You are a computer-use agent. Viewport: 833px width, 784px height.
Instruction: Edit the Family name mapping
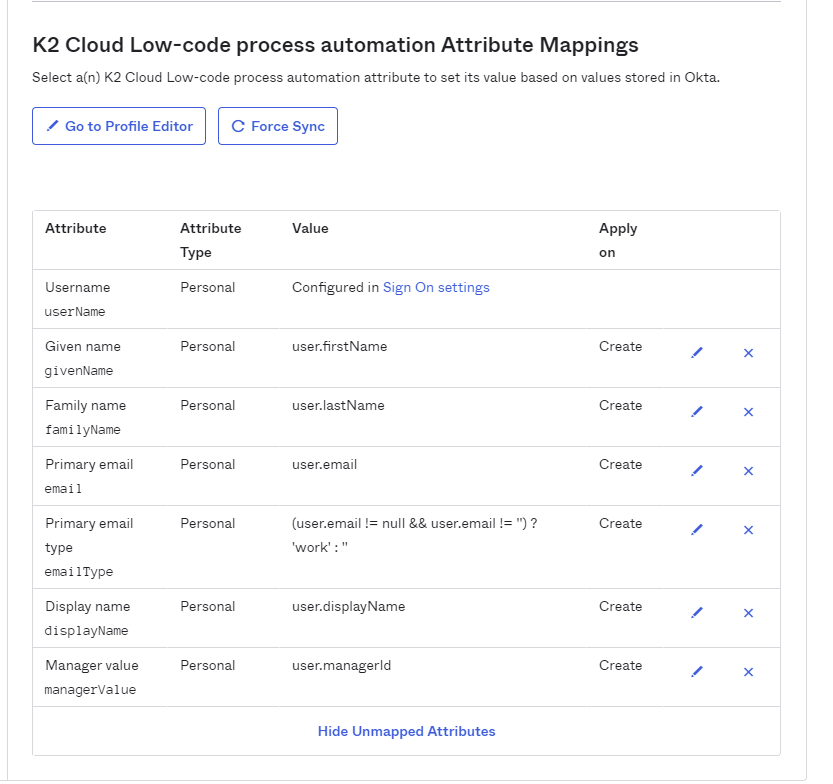[x=697, y=412]
